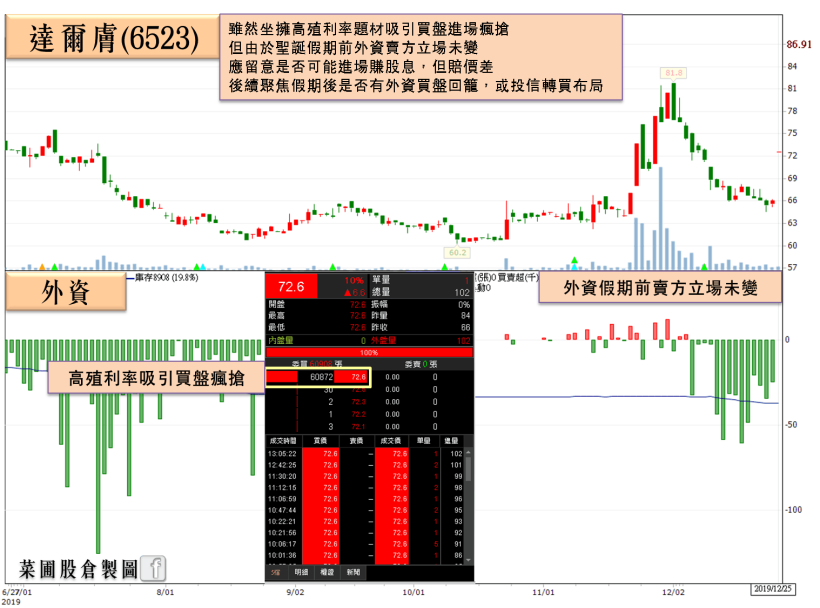The height and width of the screenshot is (608, 820).
Task: Click the 外盤量 102 value
Action: (463, 340)
